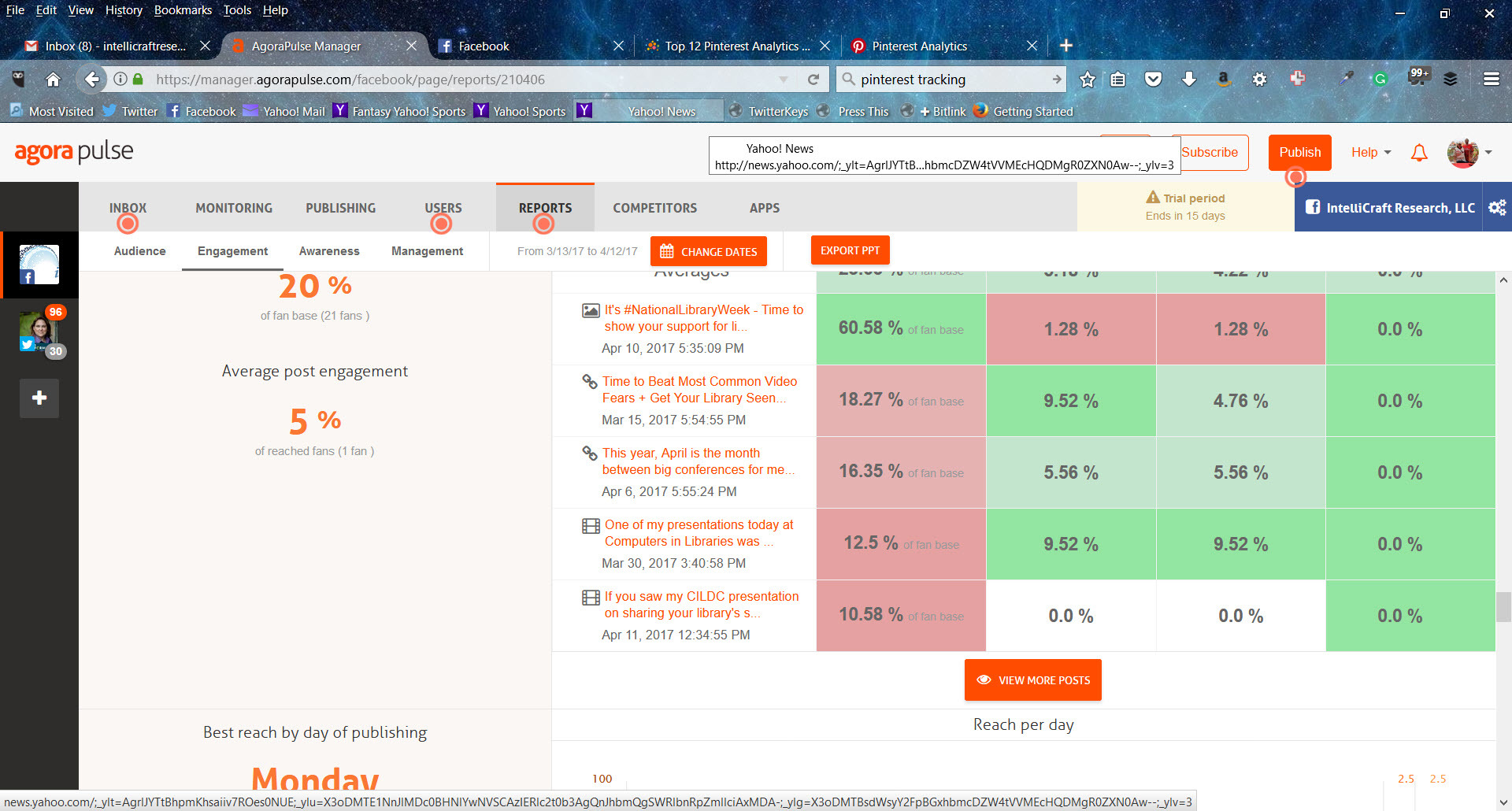Open the History menu

[124, 10]
